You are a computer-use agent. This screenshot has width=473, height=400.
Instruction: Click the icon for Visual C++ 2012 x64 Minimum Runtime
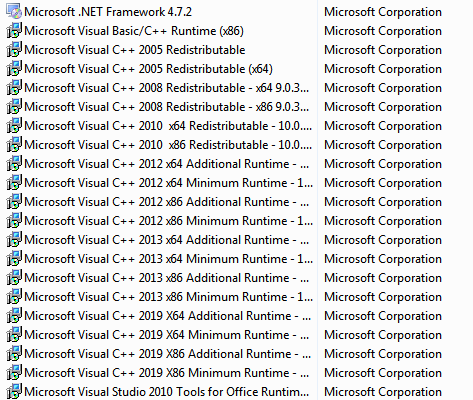pos(14,182)
